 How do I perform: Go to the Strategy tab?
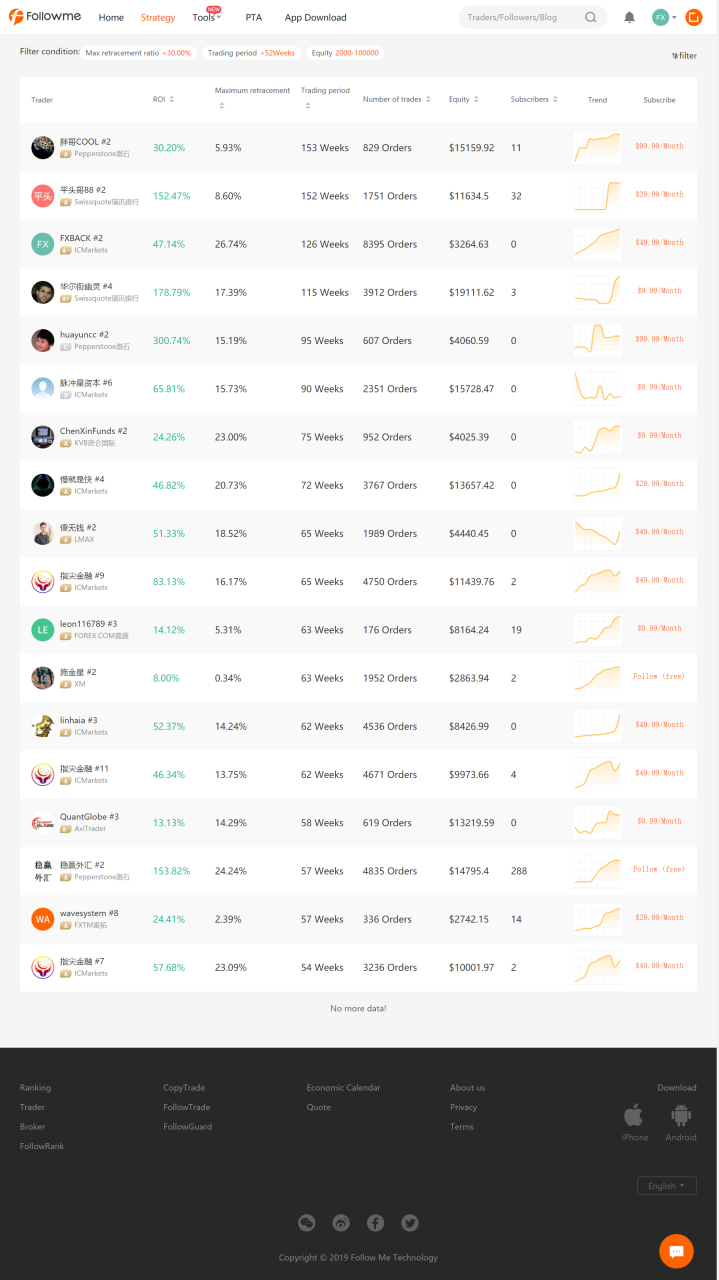tap(158, 18)
